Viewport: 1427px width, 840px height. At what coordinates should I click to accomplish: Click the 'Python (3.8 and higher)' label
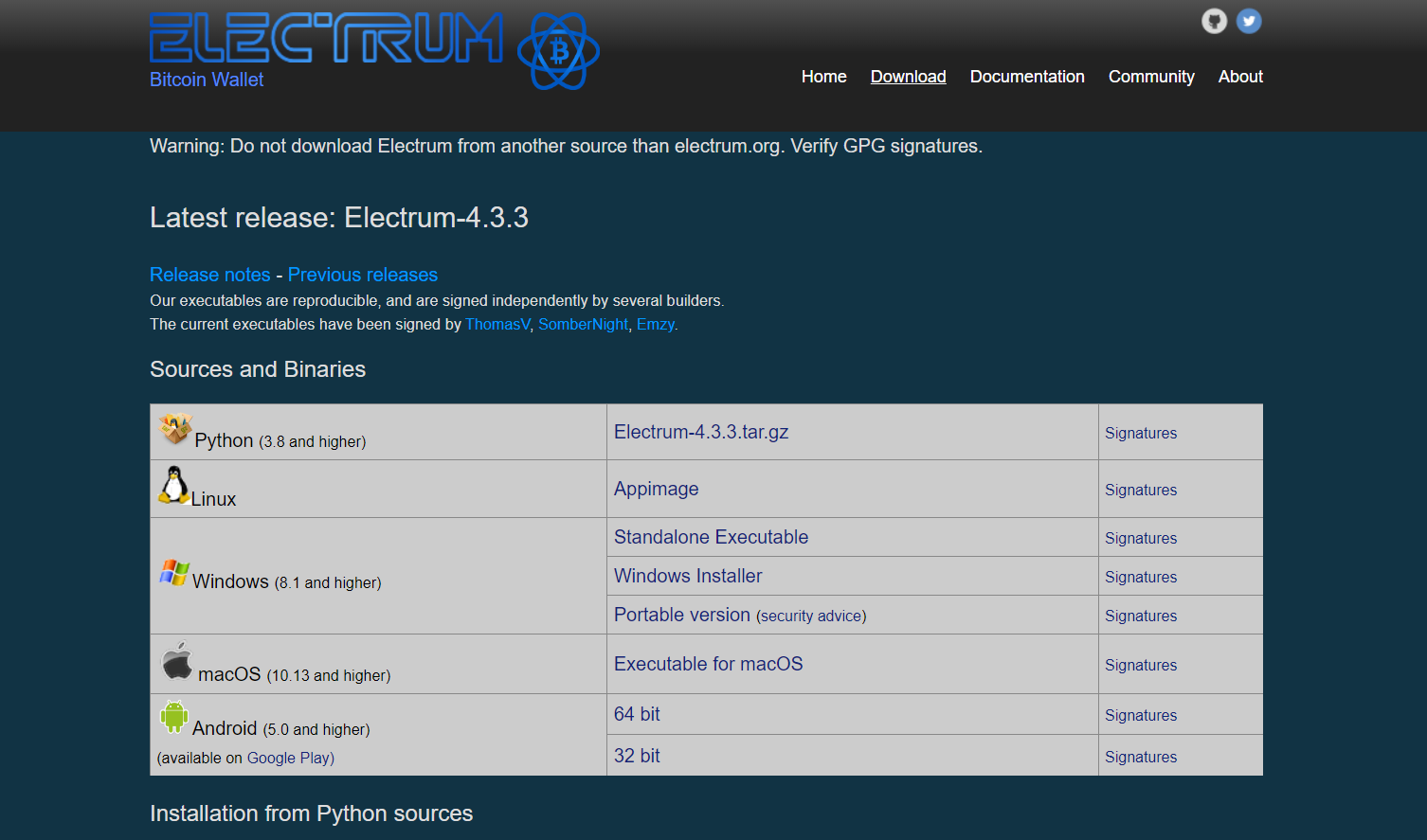pyautogui.click(x=280, y=440)
